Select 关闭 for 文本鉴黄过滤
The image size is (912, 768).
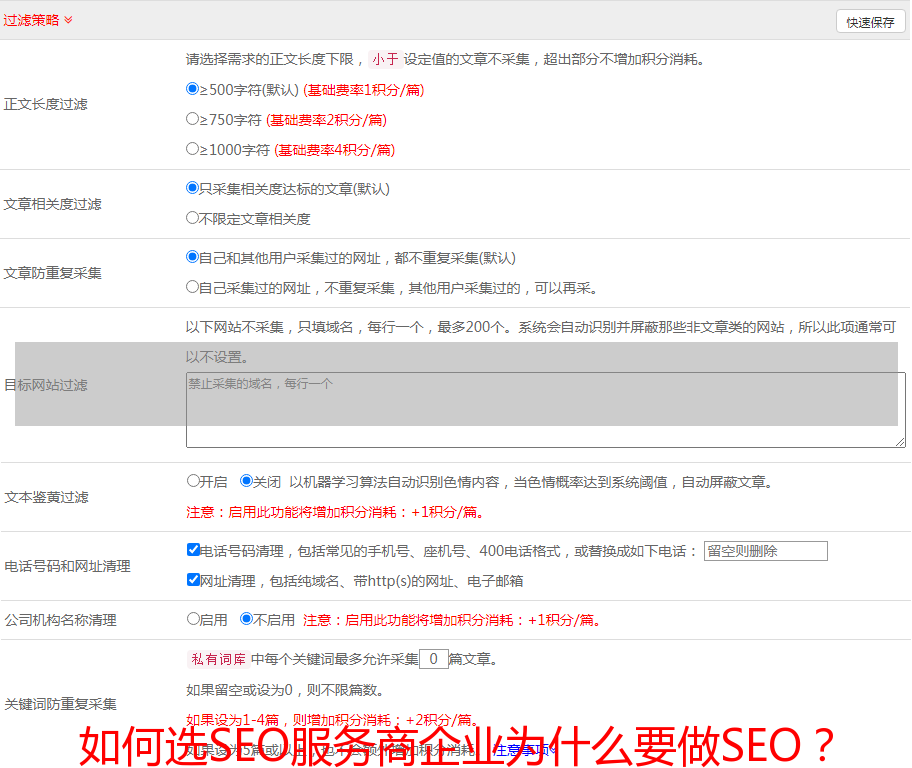click(247, 481)
